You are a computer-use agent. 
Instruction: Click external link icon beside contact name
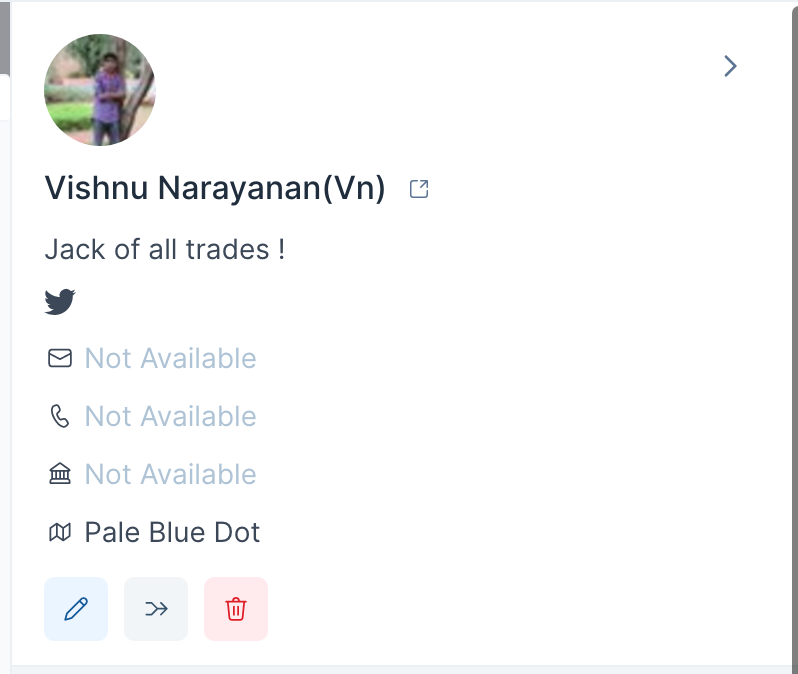click(419, 189)
